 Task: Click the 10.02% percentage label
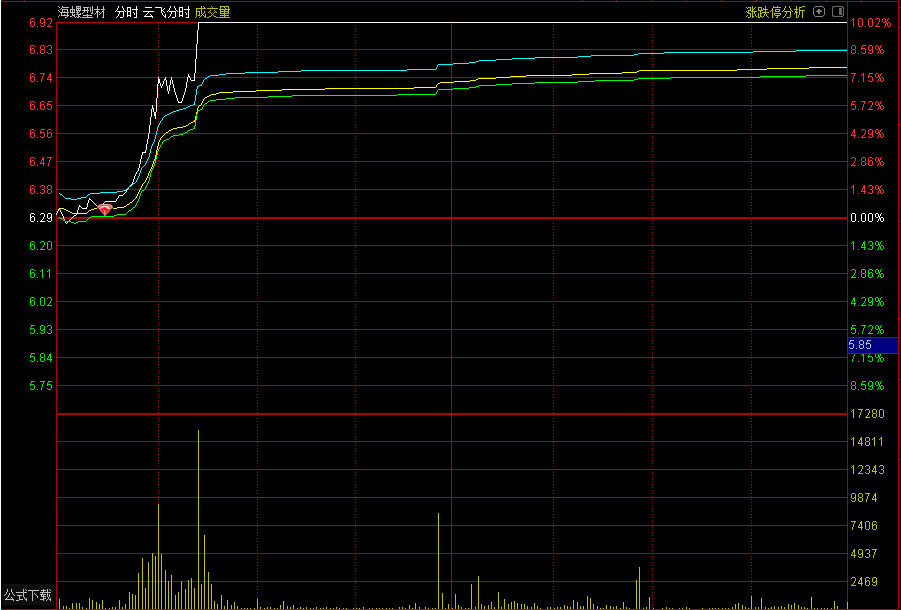[871, 22]
